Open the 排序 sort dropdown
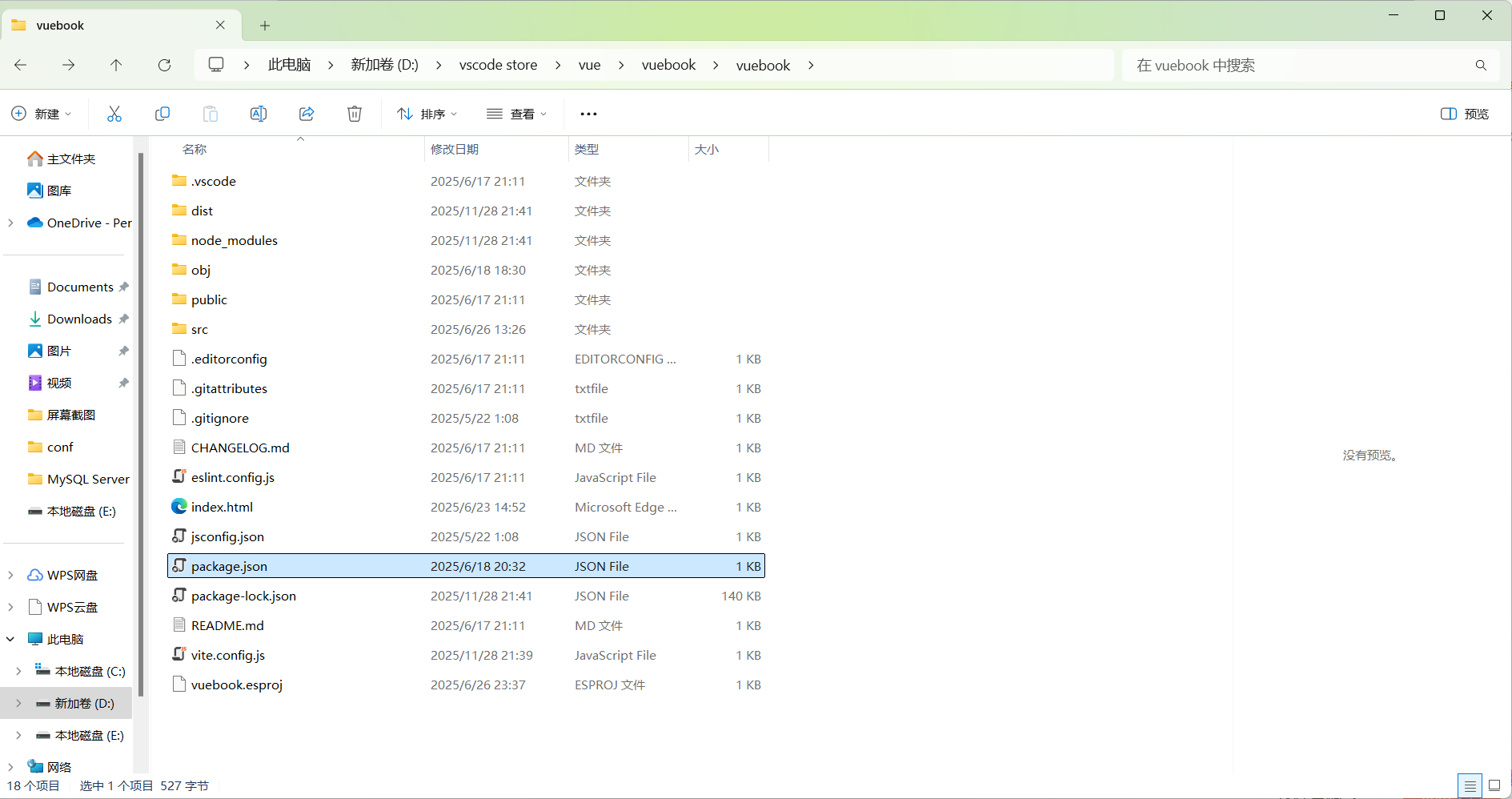The width and height of the screenshot is (1512, 799). pos(427,114)
